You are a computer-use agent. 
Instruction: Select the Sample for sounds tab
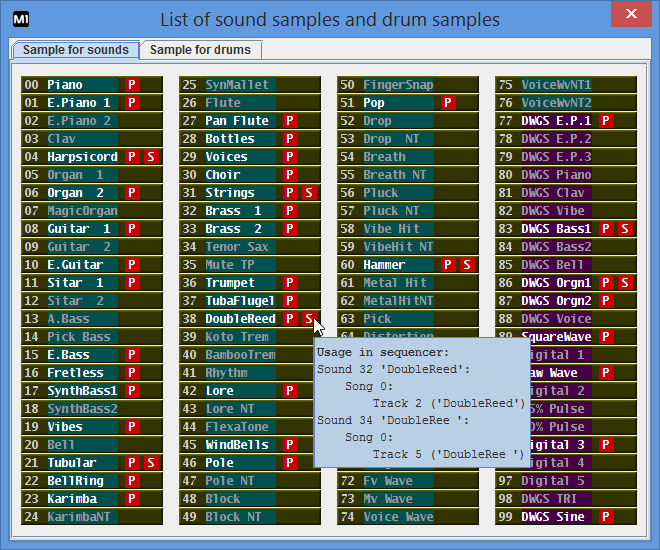click(76, 50)
